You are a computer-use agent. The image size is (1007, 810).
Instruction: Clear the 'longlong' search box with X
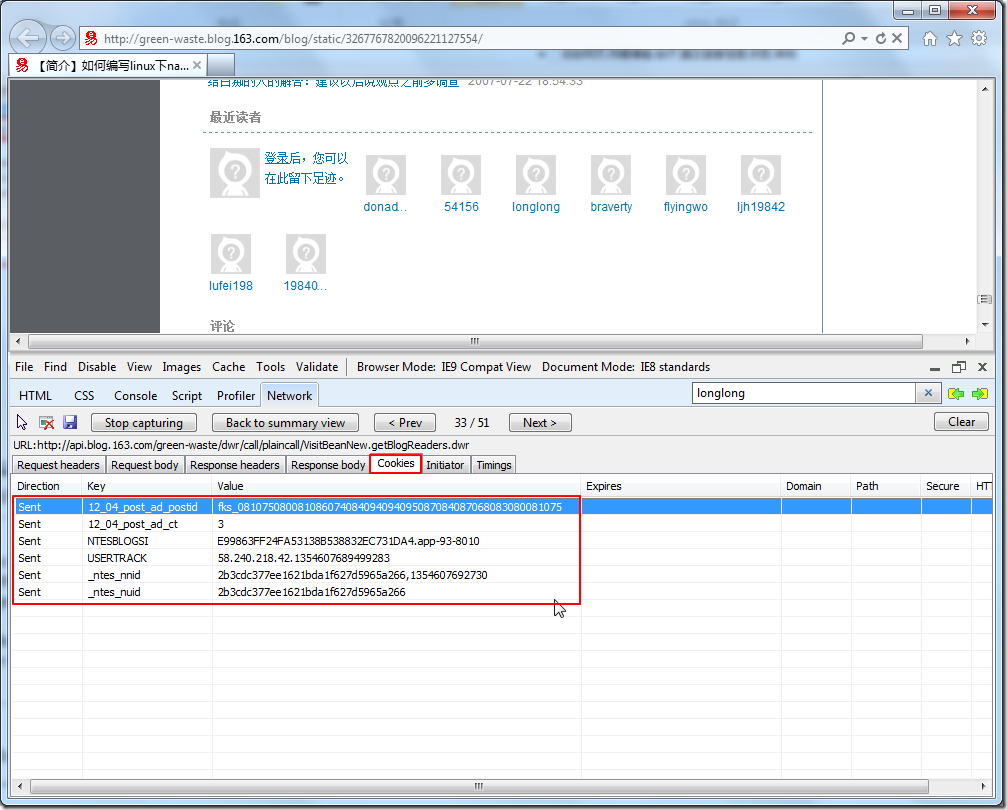point(928,393)
